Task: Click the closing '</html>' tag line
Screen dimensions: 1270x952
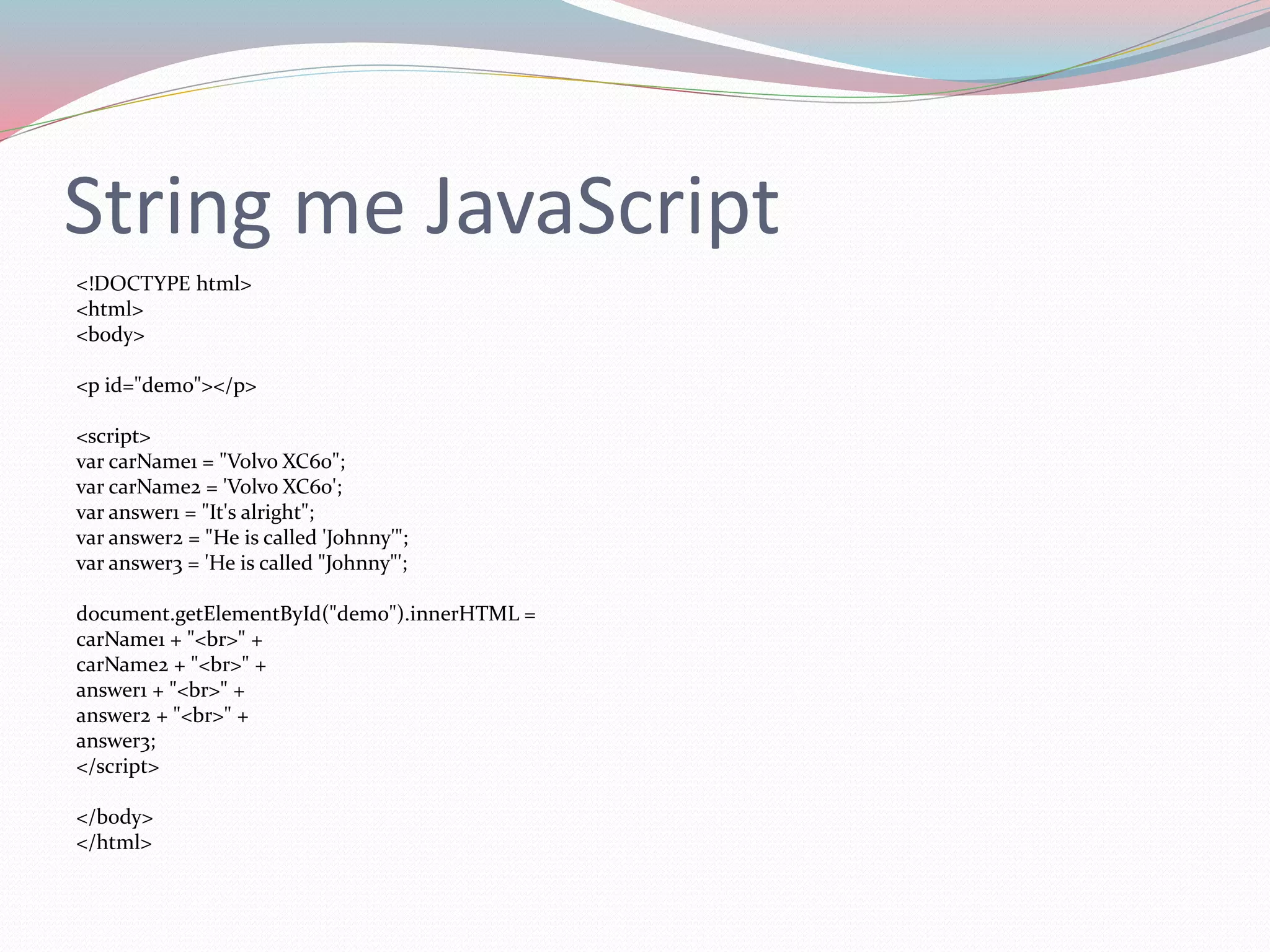Action: coord(114,843)
